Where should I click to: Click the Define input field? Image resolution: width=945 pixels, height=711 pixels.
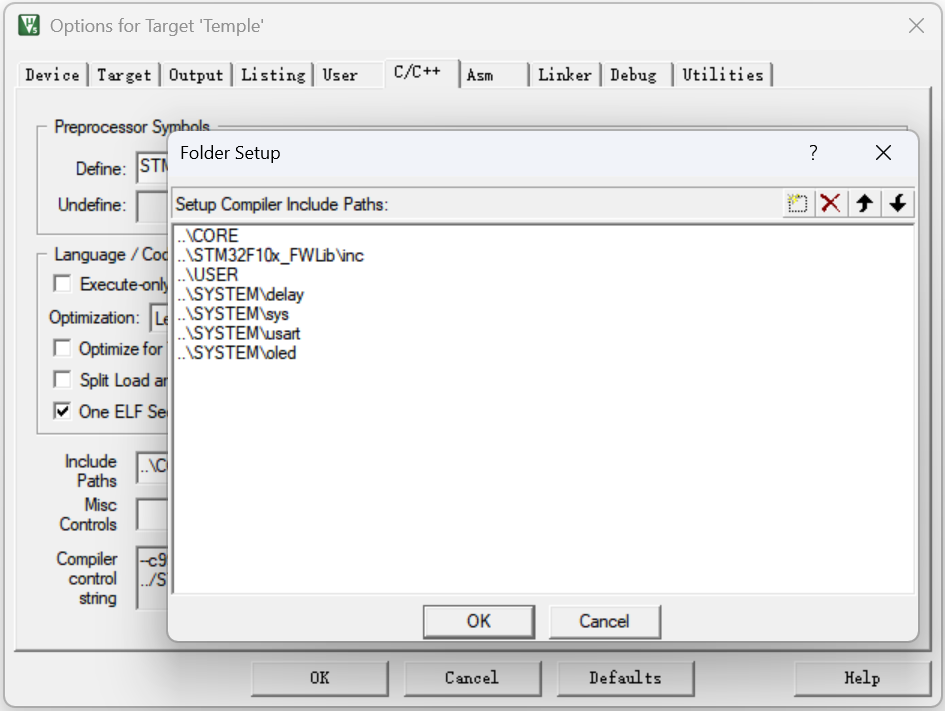tap(152, 168)
